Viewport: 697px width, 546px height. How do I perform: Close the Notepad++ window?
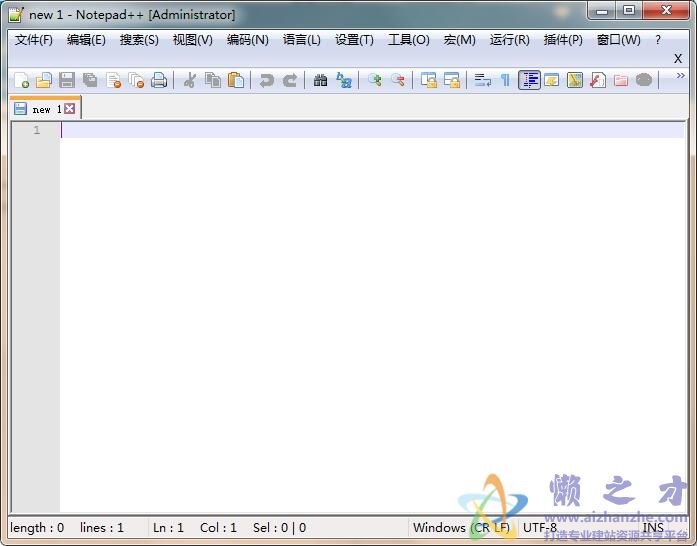(x=665, y=10)
